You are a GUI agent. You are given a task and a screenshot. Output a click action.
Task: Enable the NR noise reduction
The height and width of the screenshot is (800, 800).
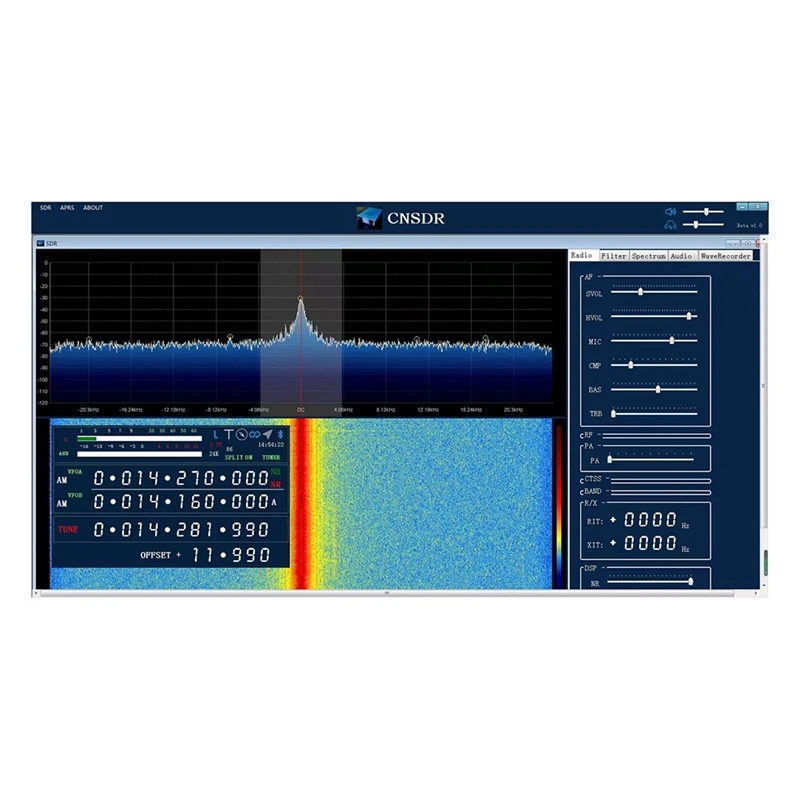276,484
